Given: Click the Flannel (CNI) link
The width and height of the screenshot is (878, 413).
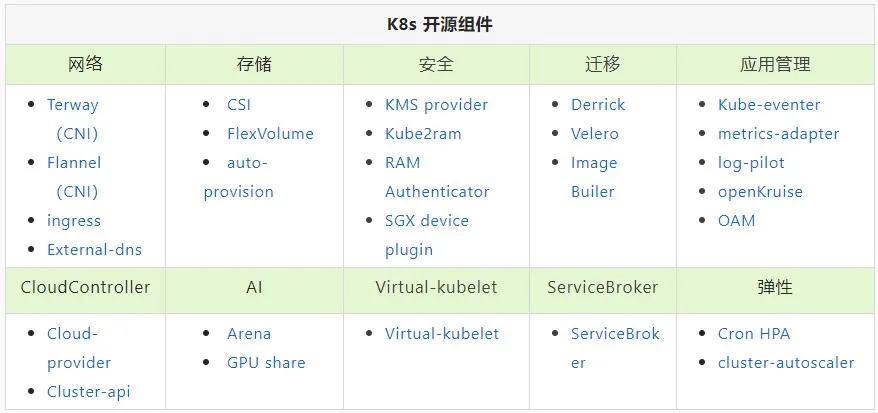Looking at the screenshot, I should click(x=74, y=163).
